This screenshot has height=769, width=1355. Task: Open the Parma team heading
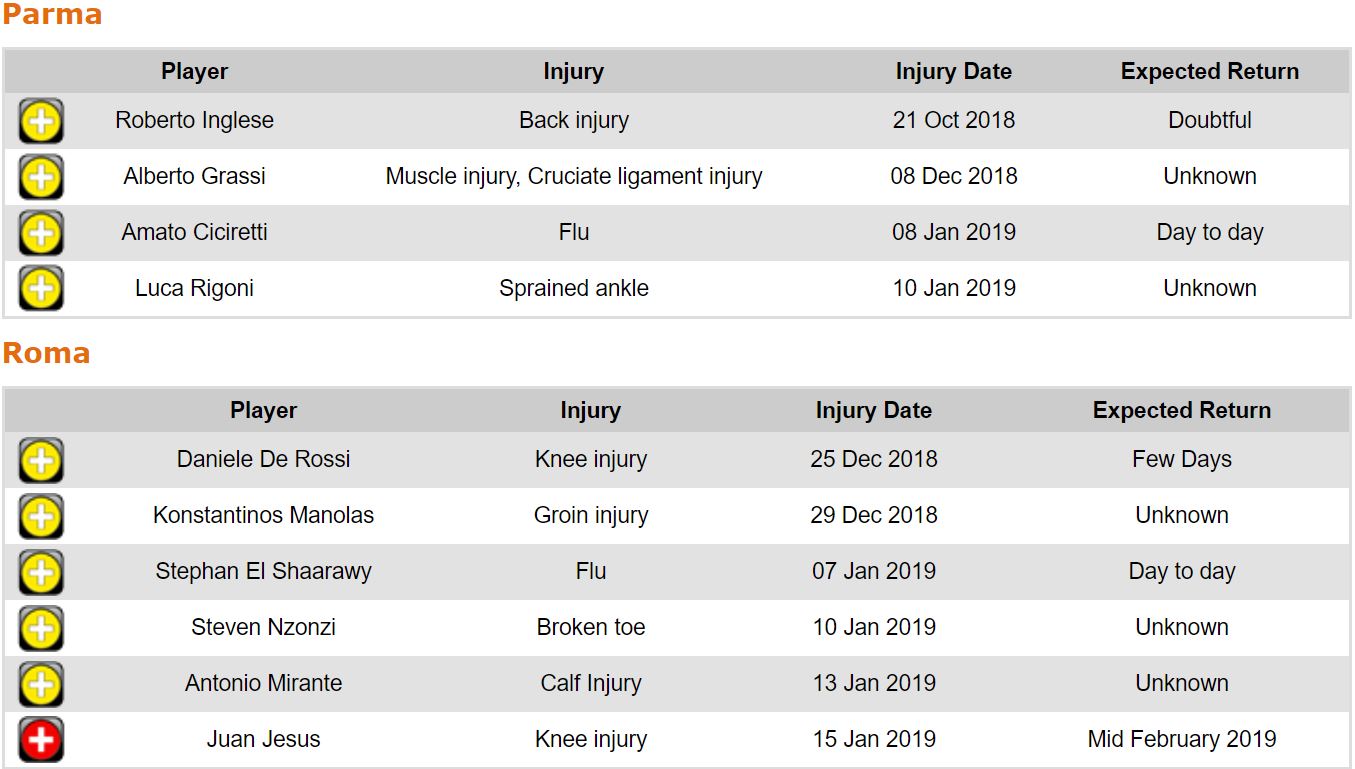click(x=52, y=15)
